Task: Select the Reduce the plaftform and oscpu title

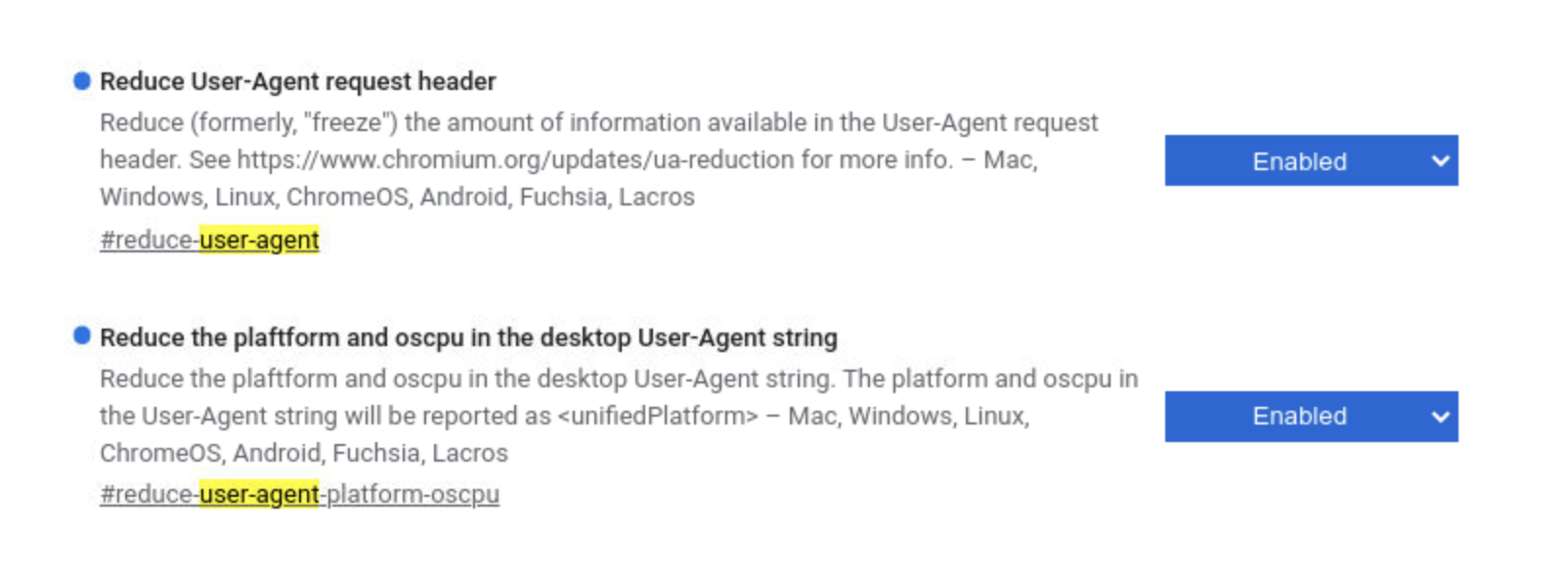Action: click(468, 337)
